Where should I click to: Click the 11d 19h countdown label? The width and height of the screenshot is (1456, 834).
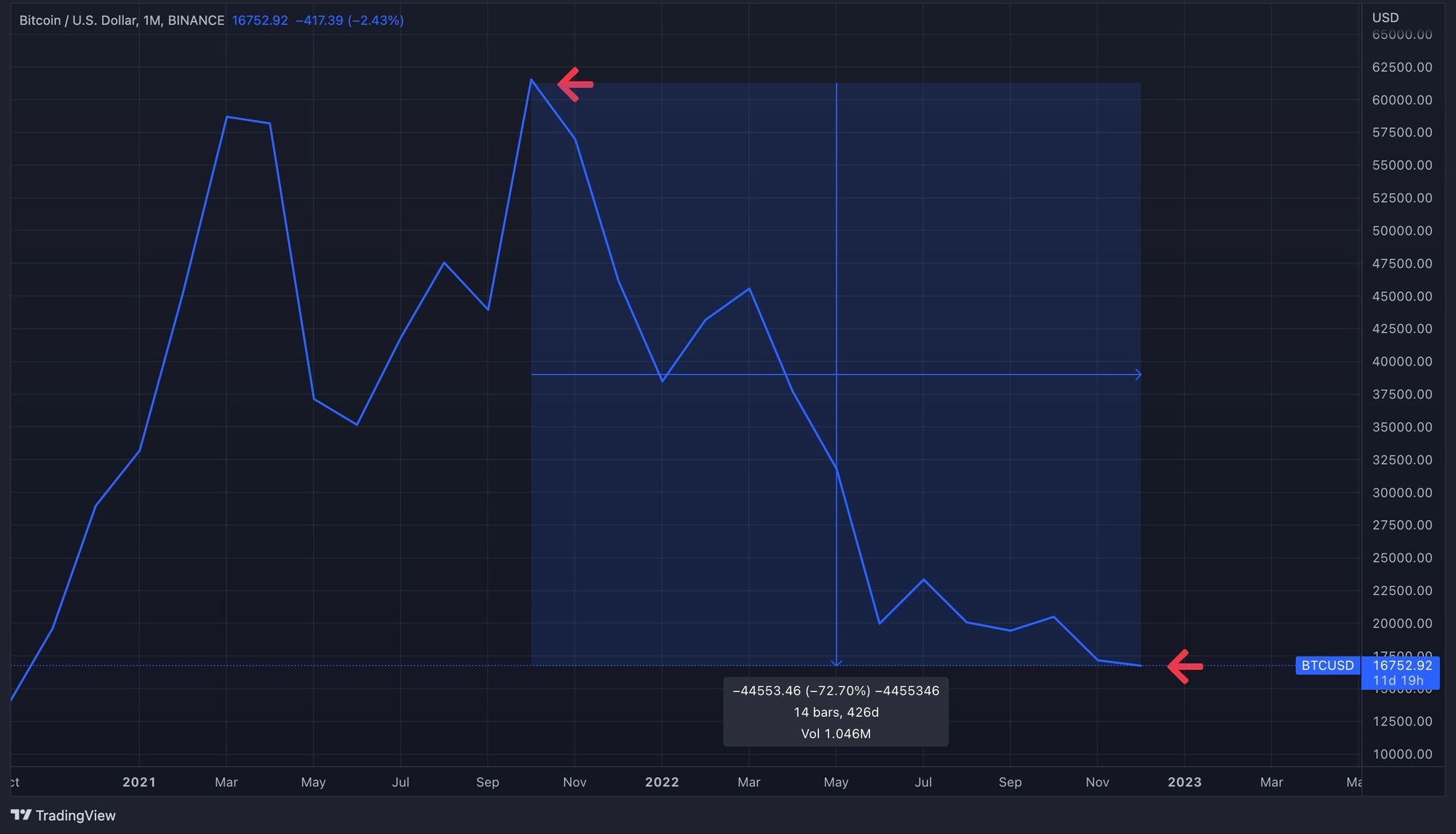[x=1398, y=681]
